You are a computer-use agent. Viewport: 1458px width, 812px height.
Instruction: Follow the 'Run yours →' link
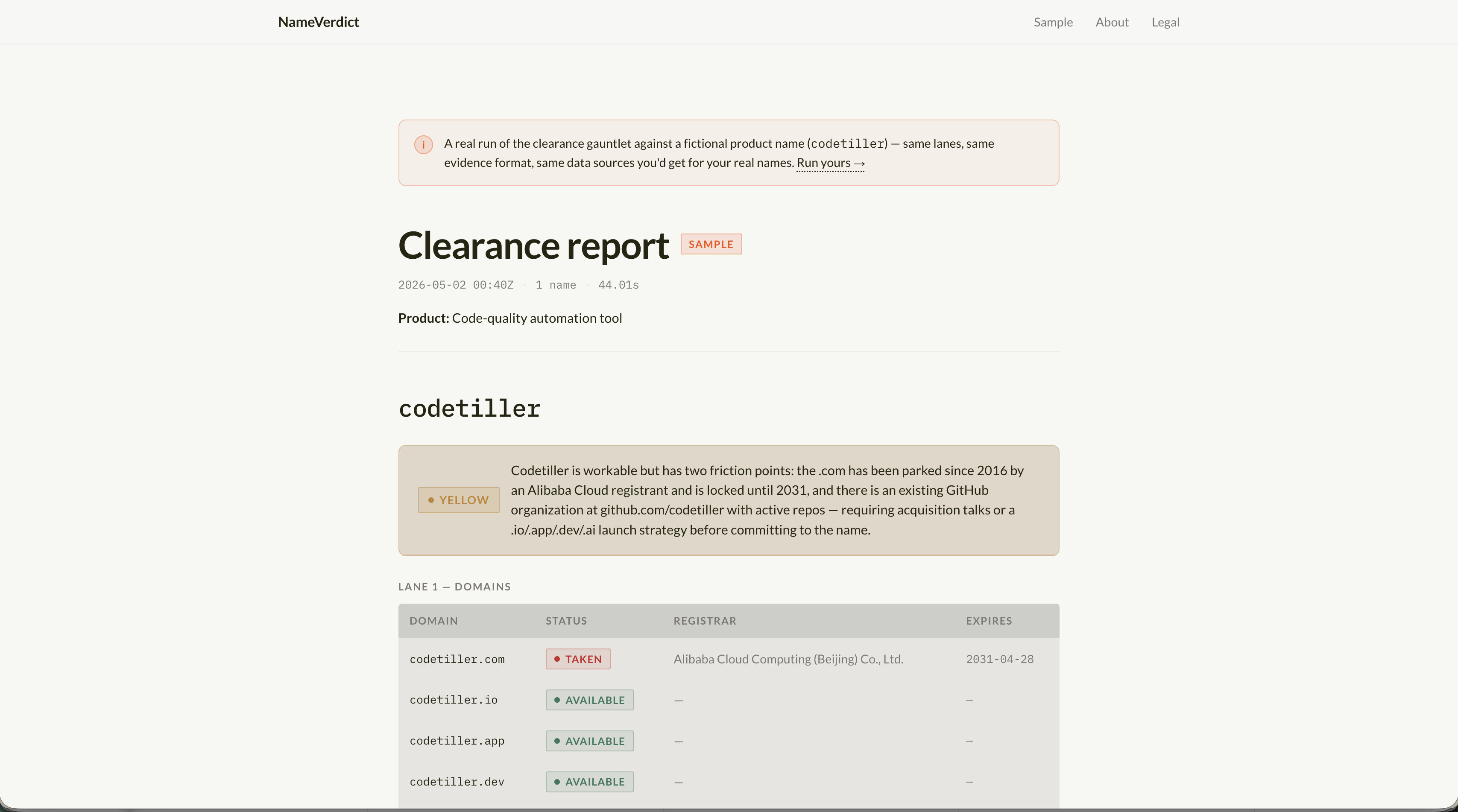coord(830,163)
